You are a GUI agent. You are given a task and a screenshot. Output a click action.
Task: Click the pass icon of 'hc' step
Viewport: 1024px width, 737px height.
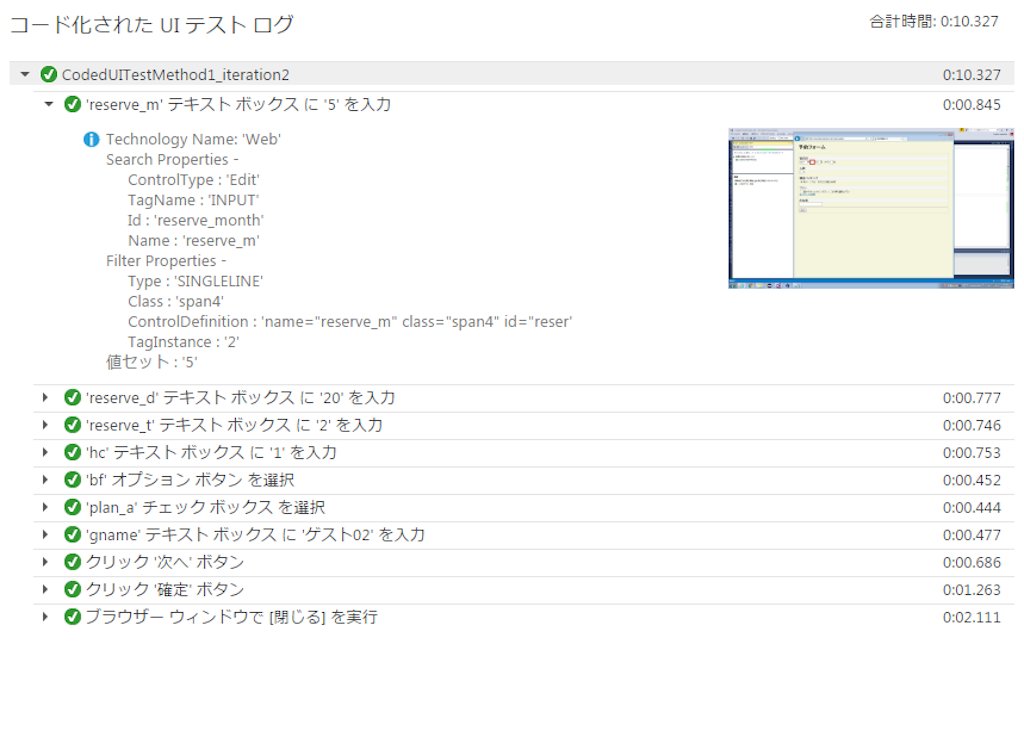tap(72, 452)
